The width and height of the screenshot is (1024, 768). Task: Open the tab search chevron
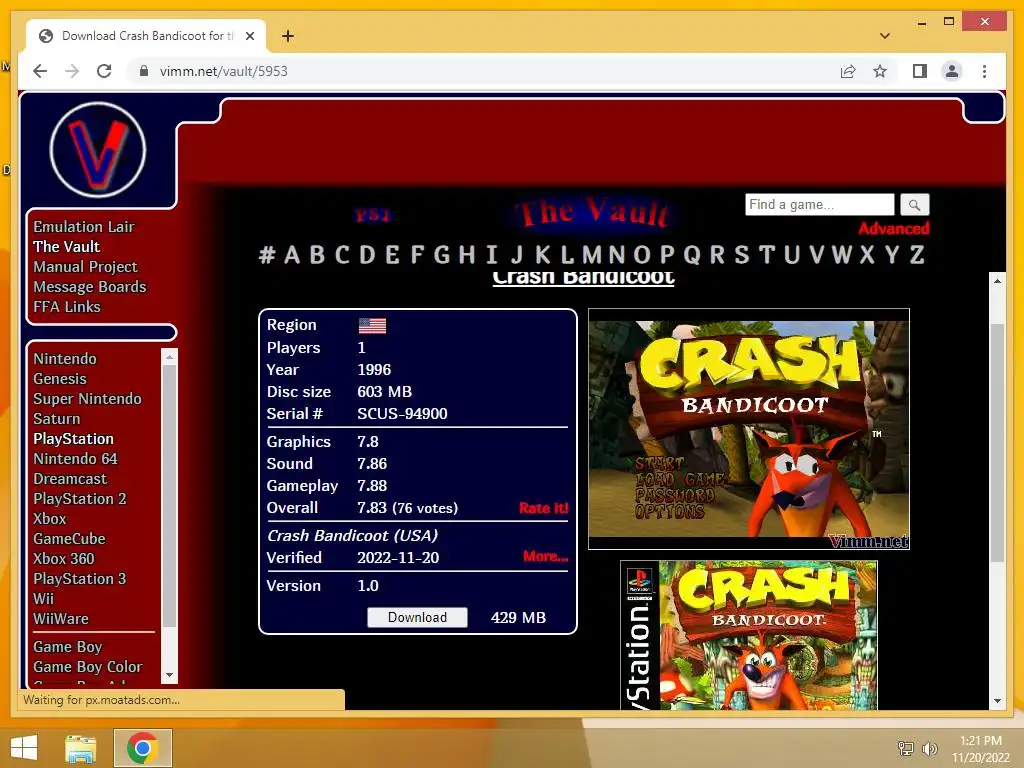[x=884, y=36]
